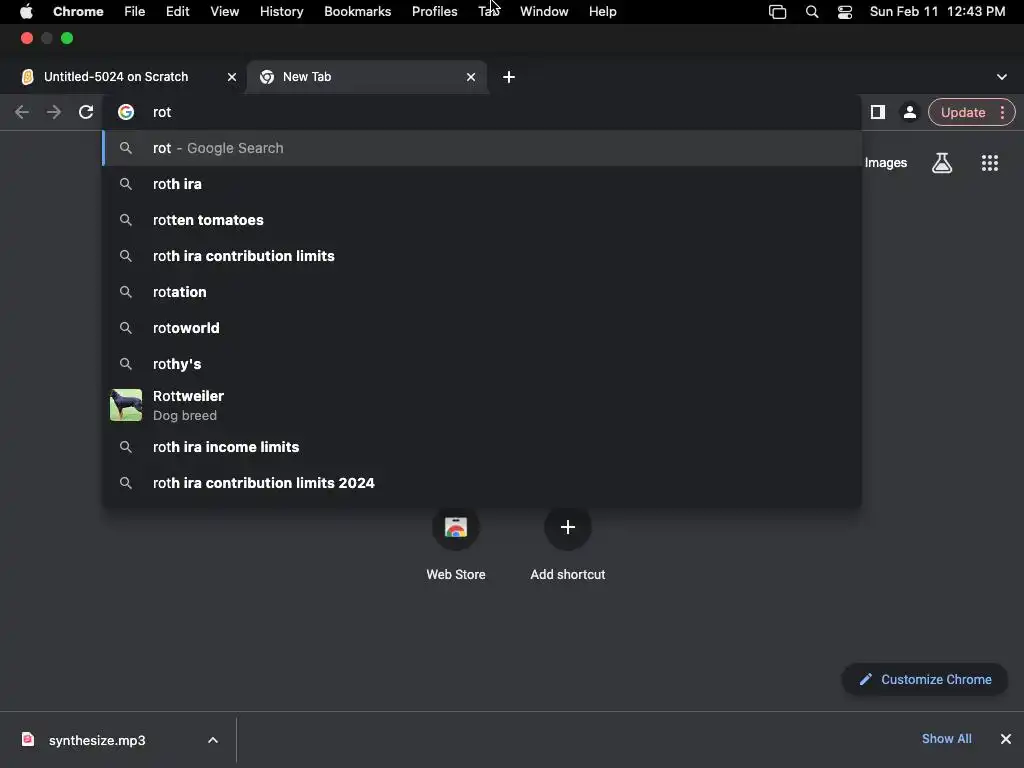This screenshot has width=1024, height=768.
Task: Expand the tab search chevron
Action: (x=1001, y=77)
